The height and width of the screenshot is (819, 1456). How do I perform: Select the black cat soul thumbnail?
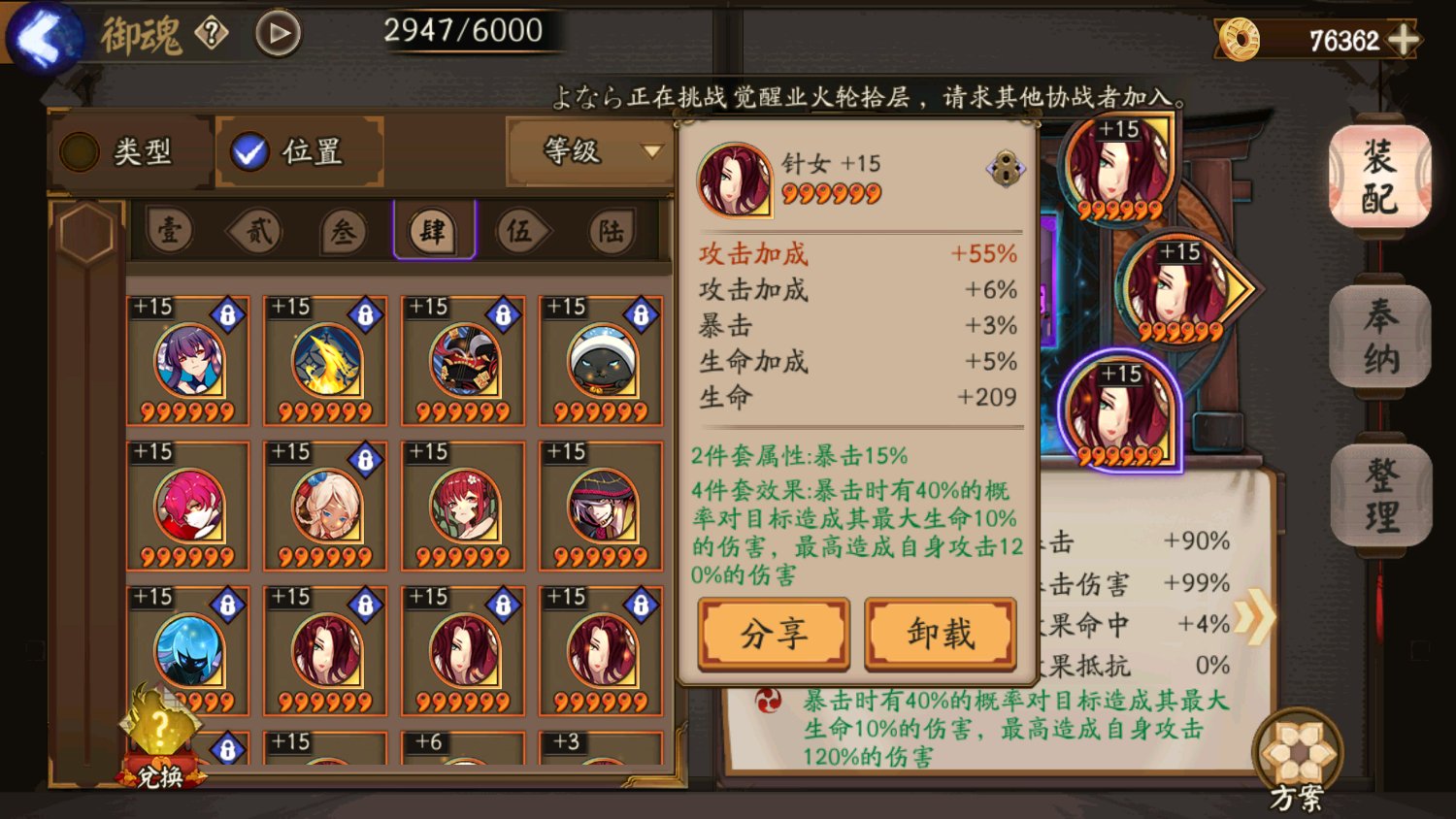point(602,361)
